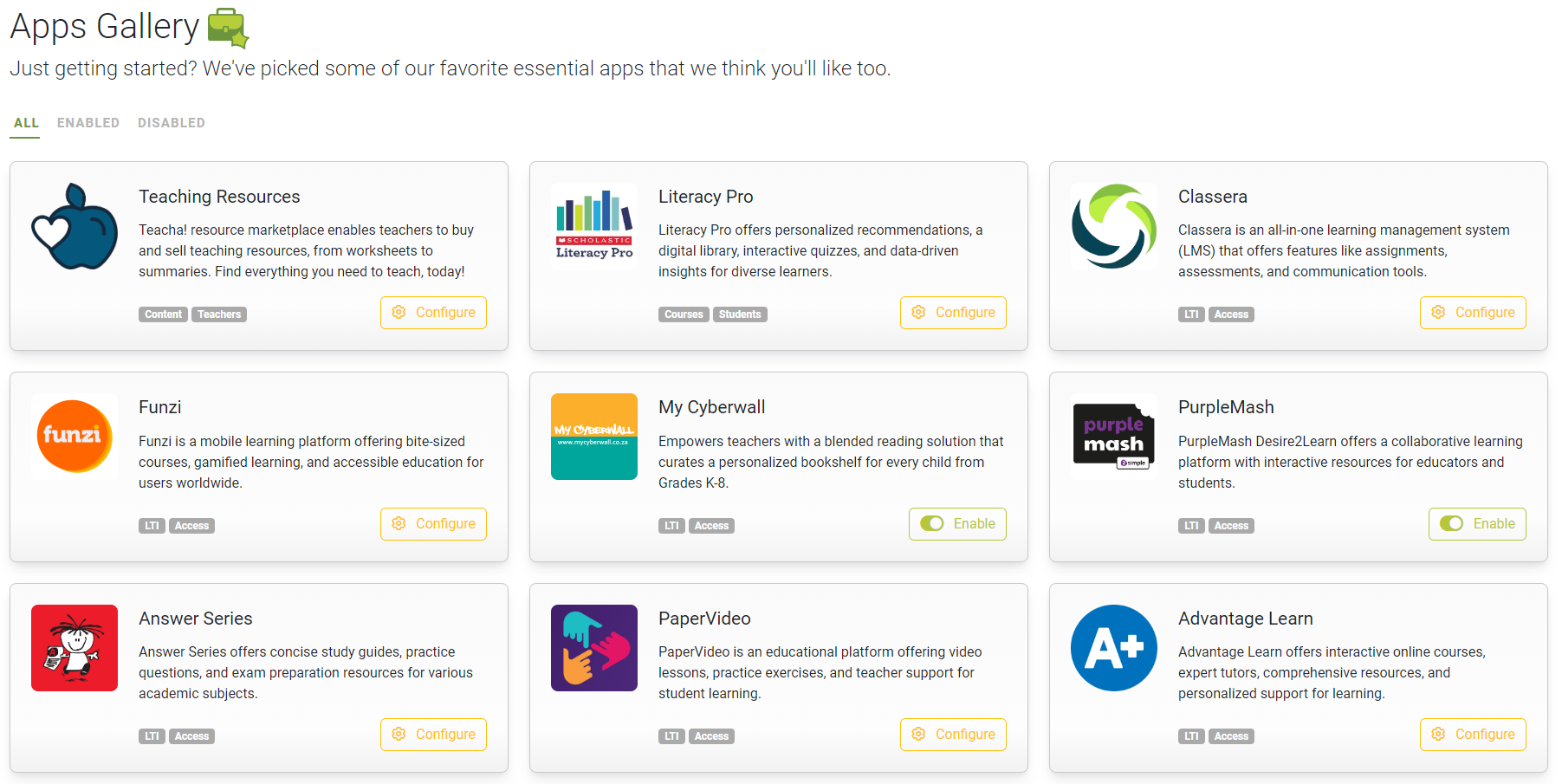Screen dimensions: 1562x784
Task: Configure the Teaching Resources app
Action: (433, 312)
